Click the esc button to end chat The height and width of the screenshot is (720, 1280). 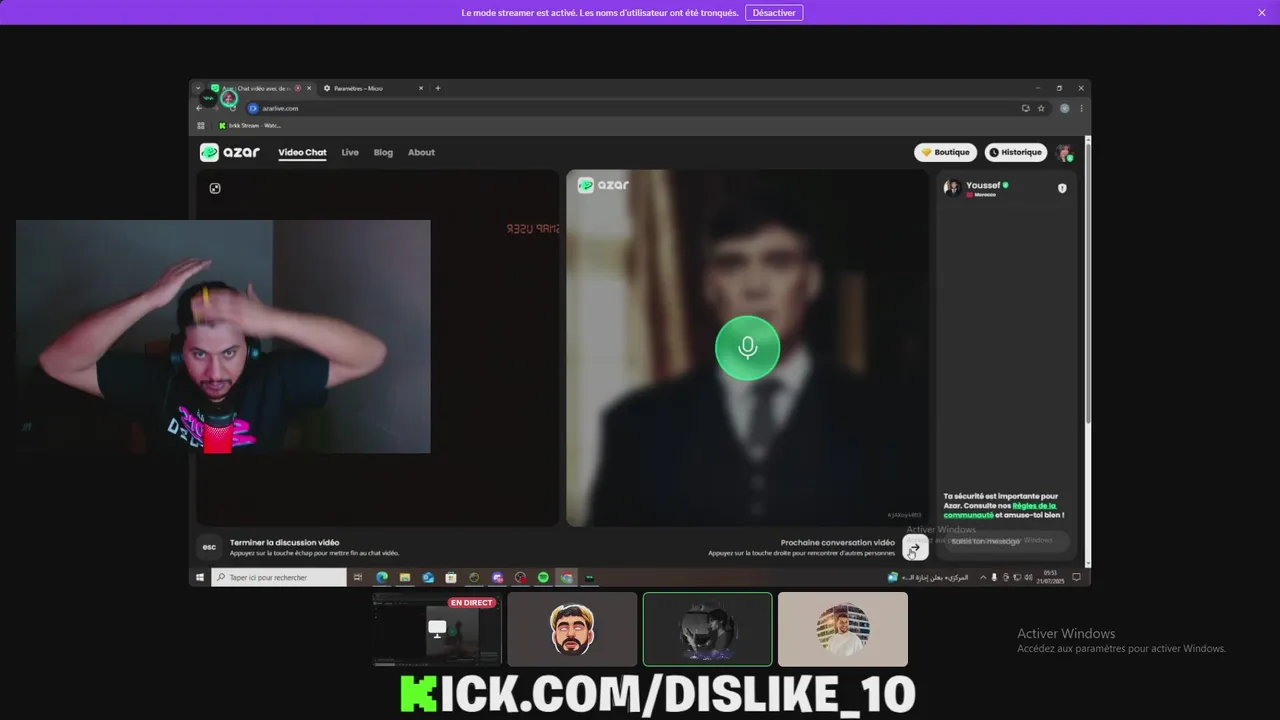(x=209, y=547)
